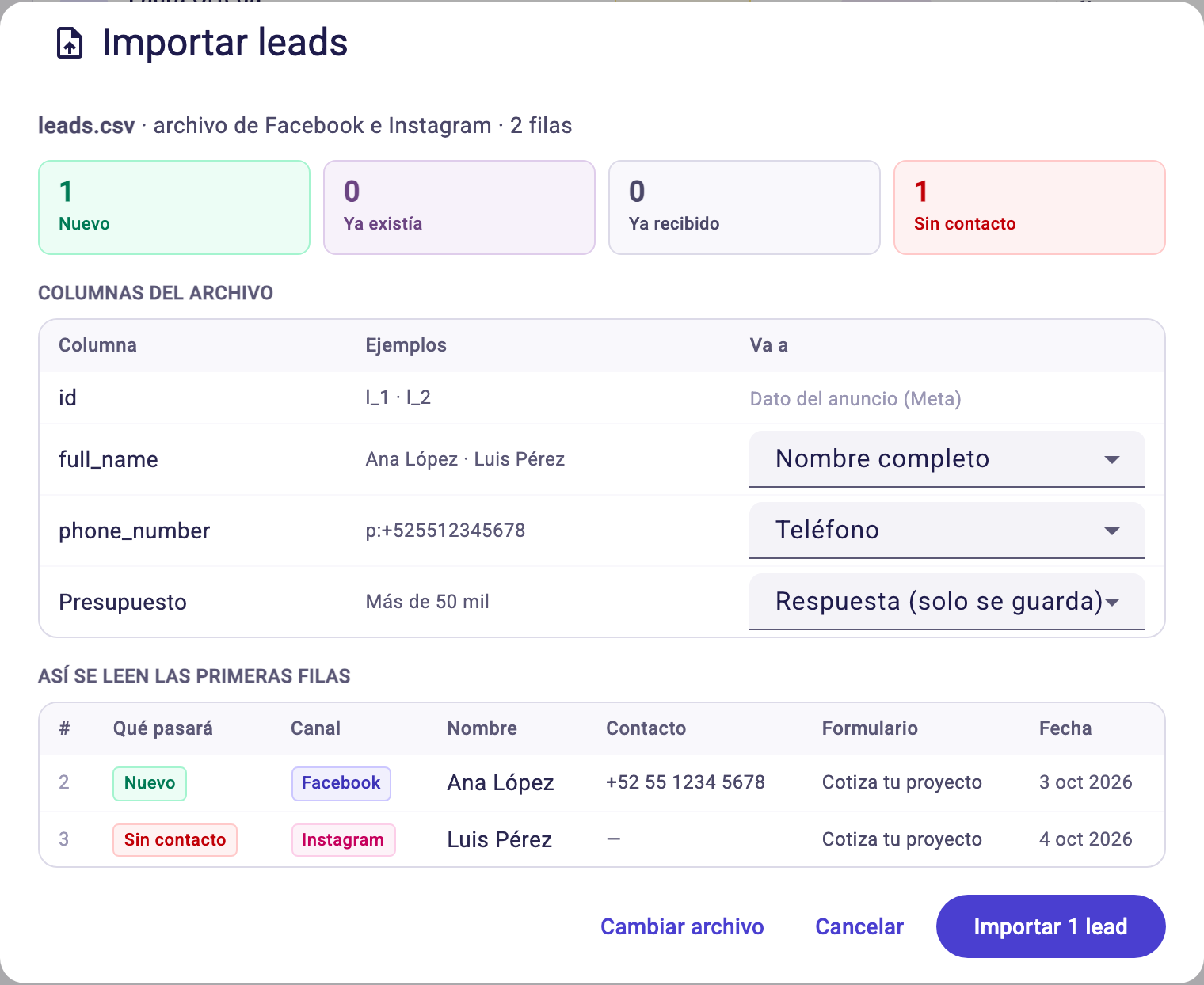Click example value p:+525512345678
This screenshot has height=985, width=1204.
point(446,531)
